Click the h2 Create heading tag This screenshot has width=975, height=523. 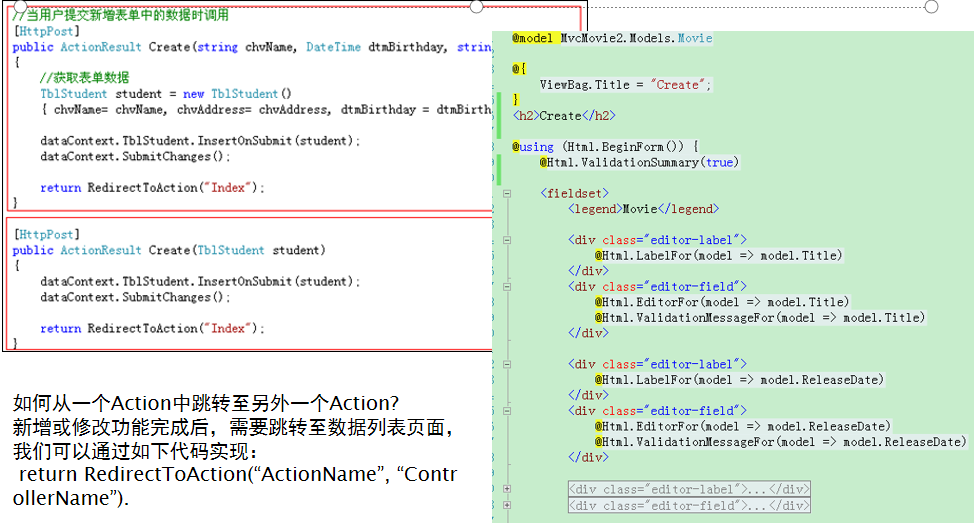(564, 116)
